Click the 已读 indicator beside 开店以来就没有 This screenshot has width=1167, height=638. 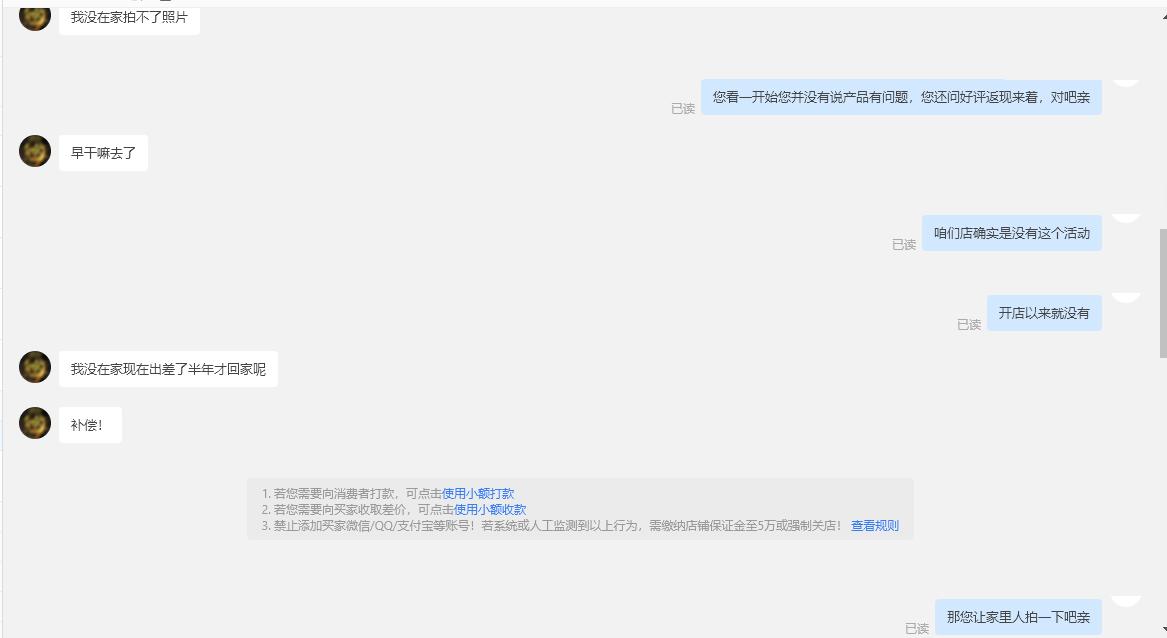pos(968,326)
